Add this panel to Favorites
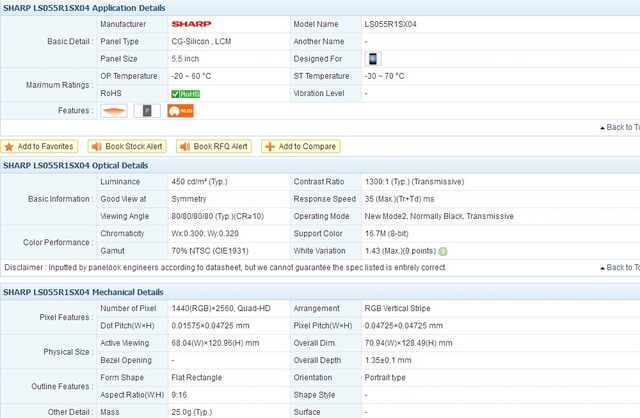The height and width of the screenshot is (418, 640). coord(39,147)
